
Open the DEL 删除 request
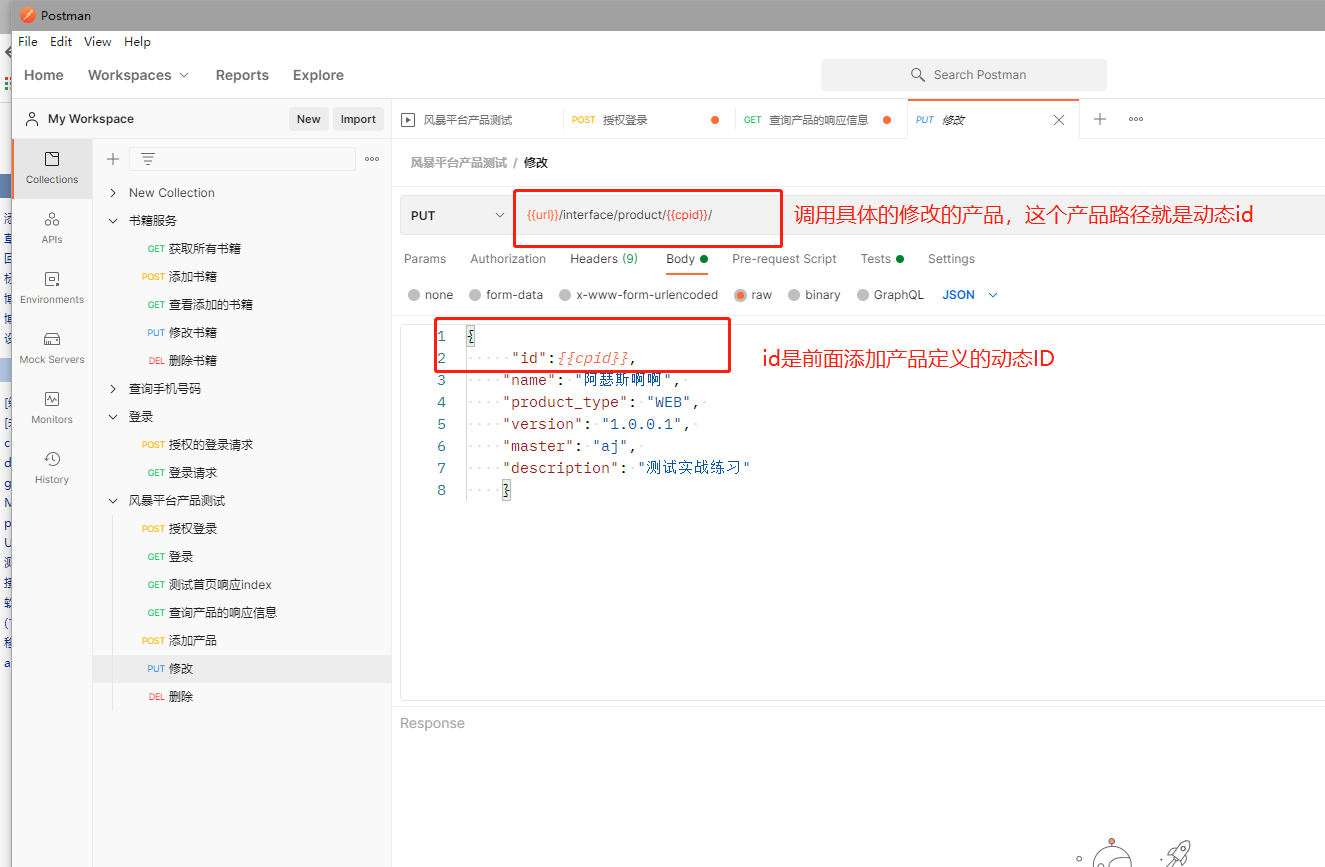click(242, 697)
